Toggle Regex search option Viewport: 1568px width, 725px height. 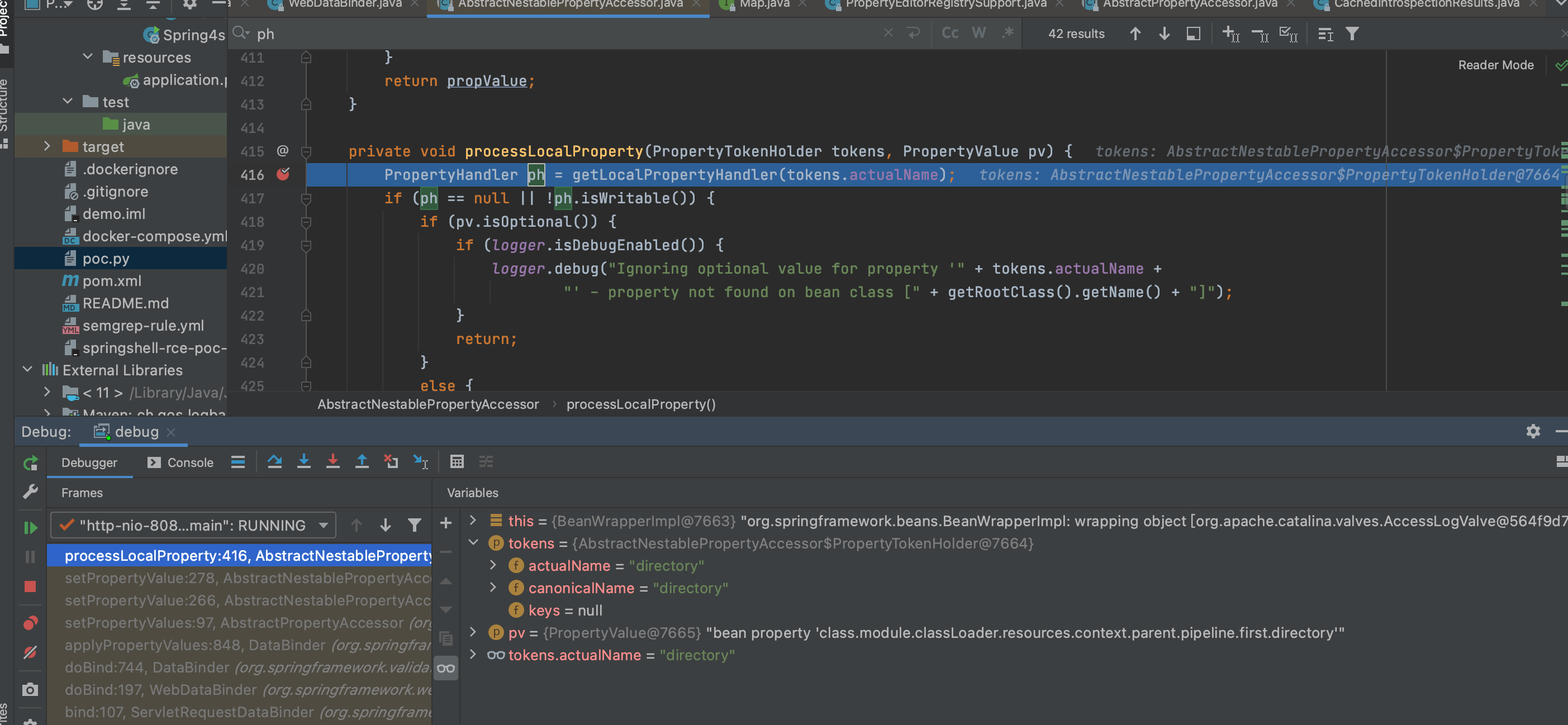1008,33
